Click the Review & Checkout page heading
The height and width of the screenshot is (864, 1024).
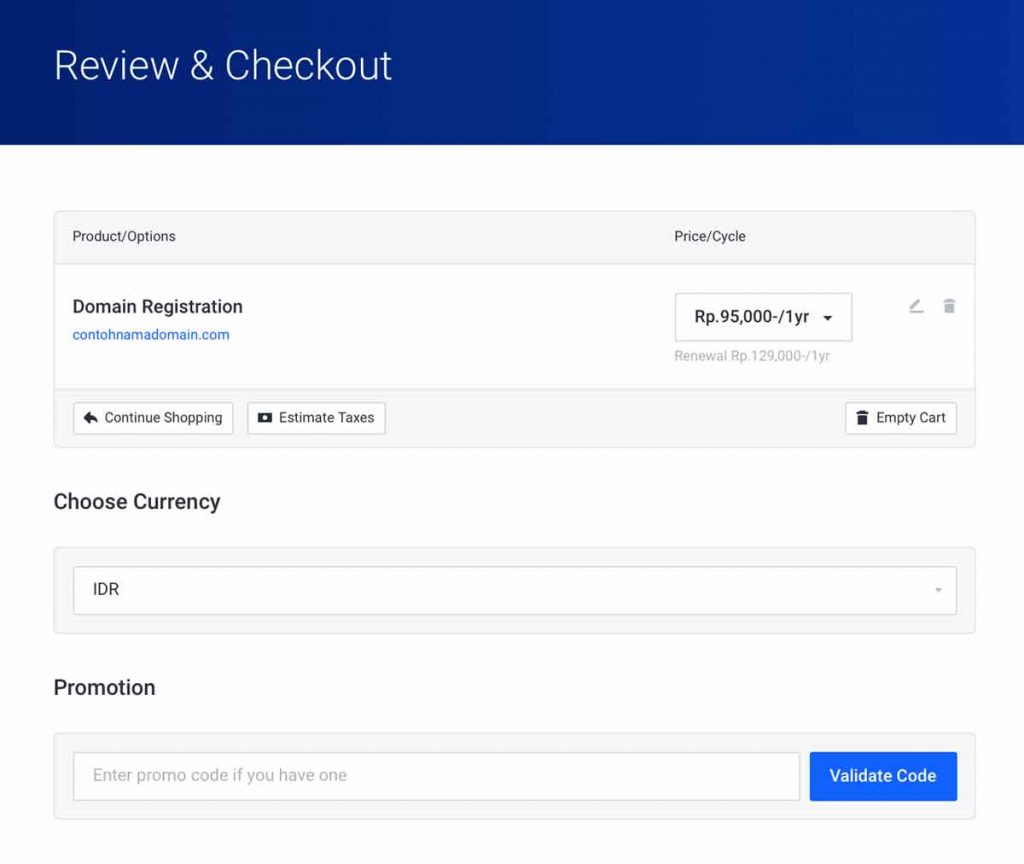click(x=223, y=66)
